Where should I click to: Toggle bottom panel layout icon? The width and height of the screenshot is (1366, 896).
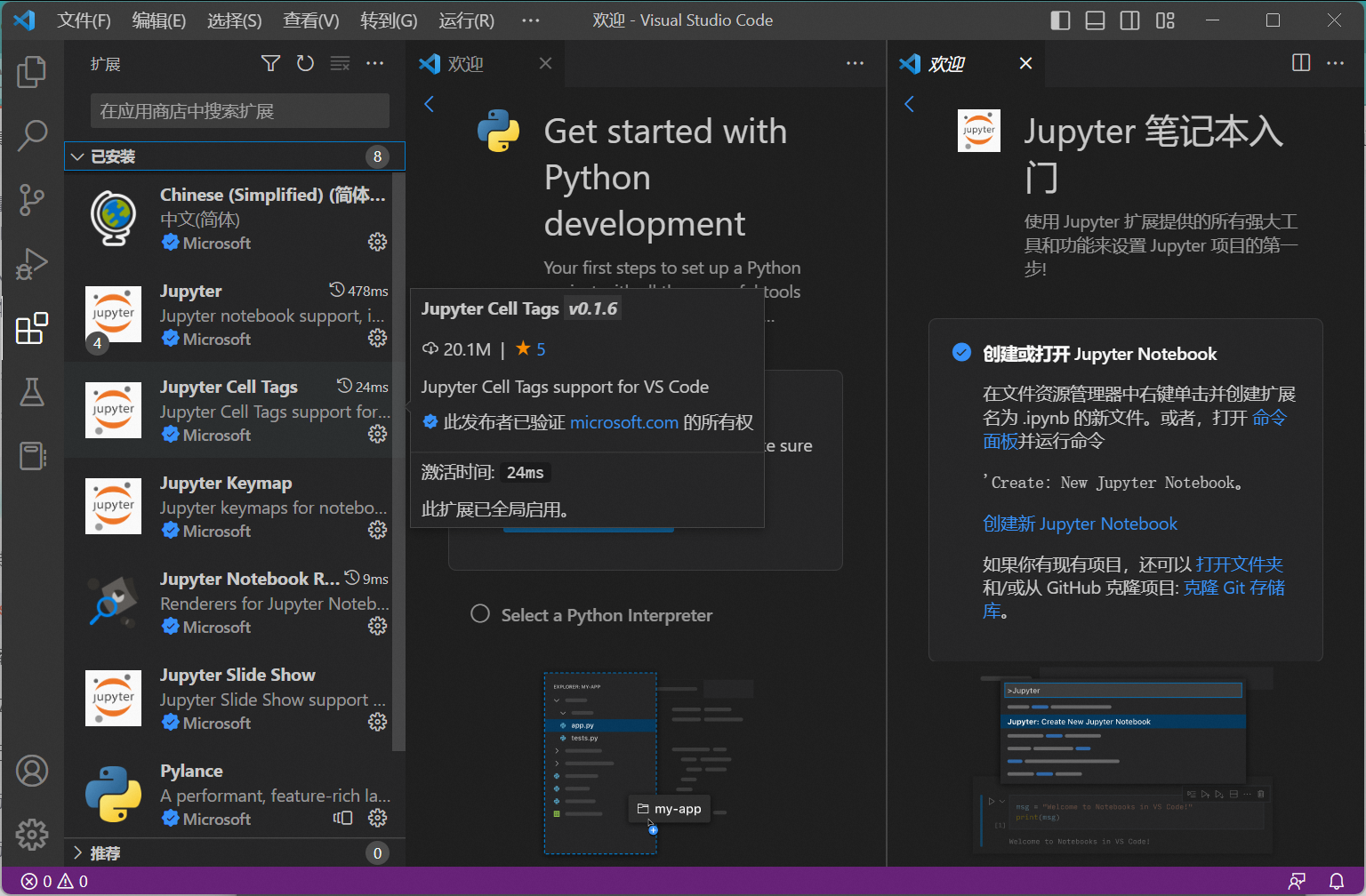(1095, 20)
